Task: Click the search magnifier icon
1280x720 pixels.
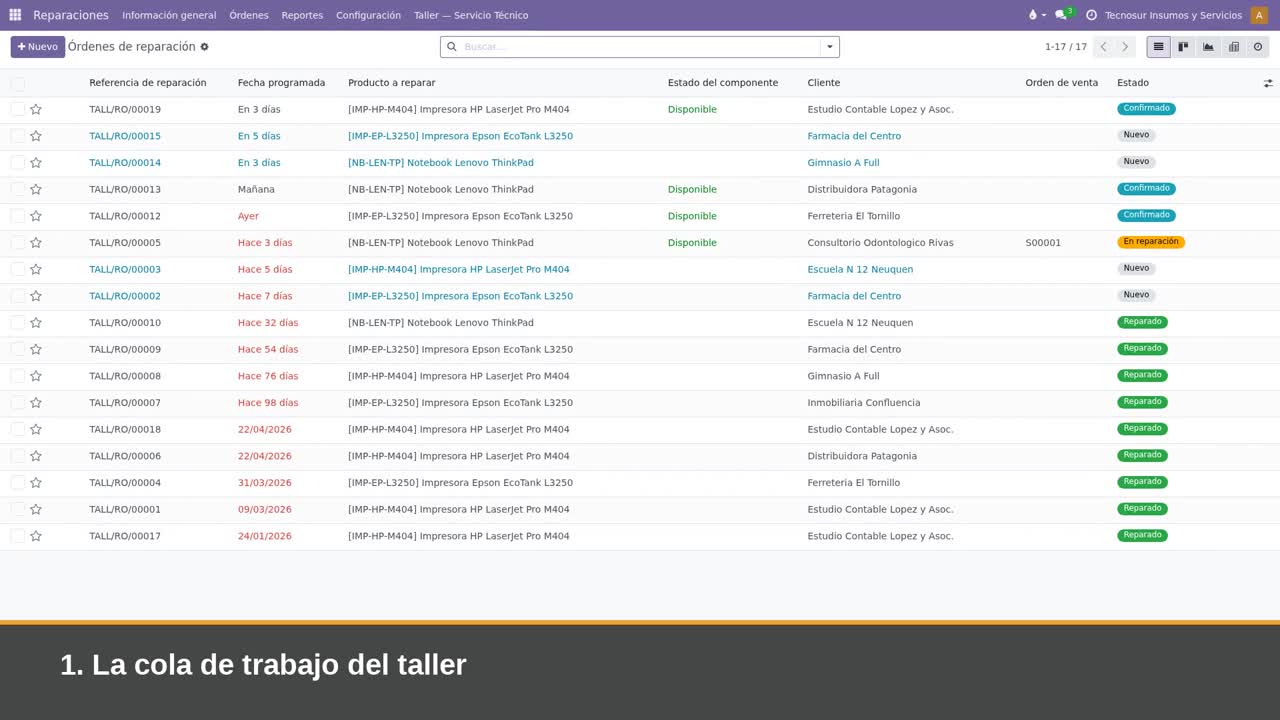Action: tap(451, 47)
